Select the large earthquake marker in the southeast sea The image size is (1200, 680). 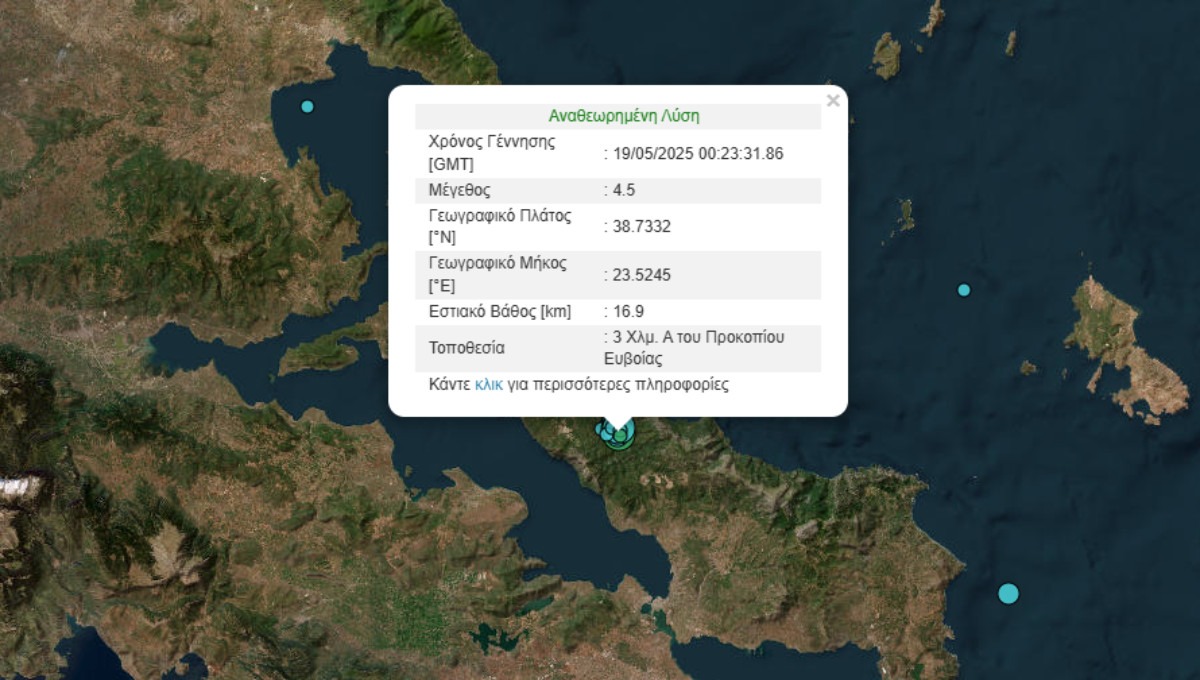click(1008, 593)
